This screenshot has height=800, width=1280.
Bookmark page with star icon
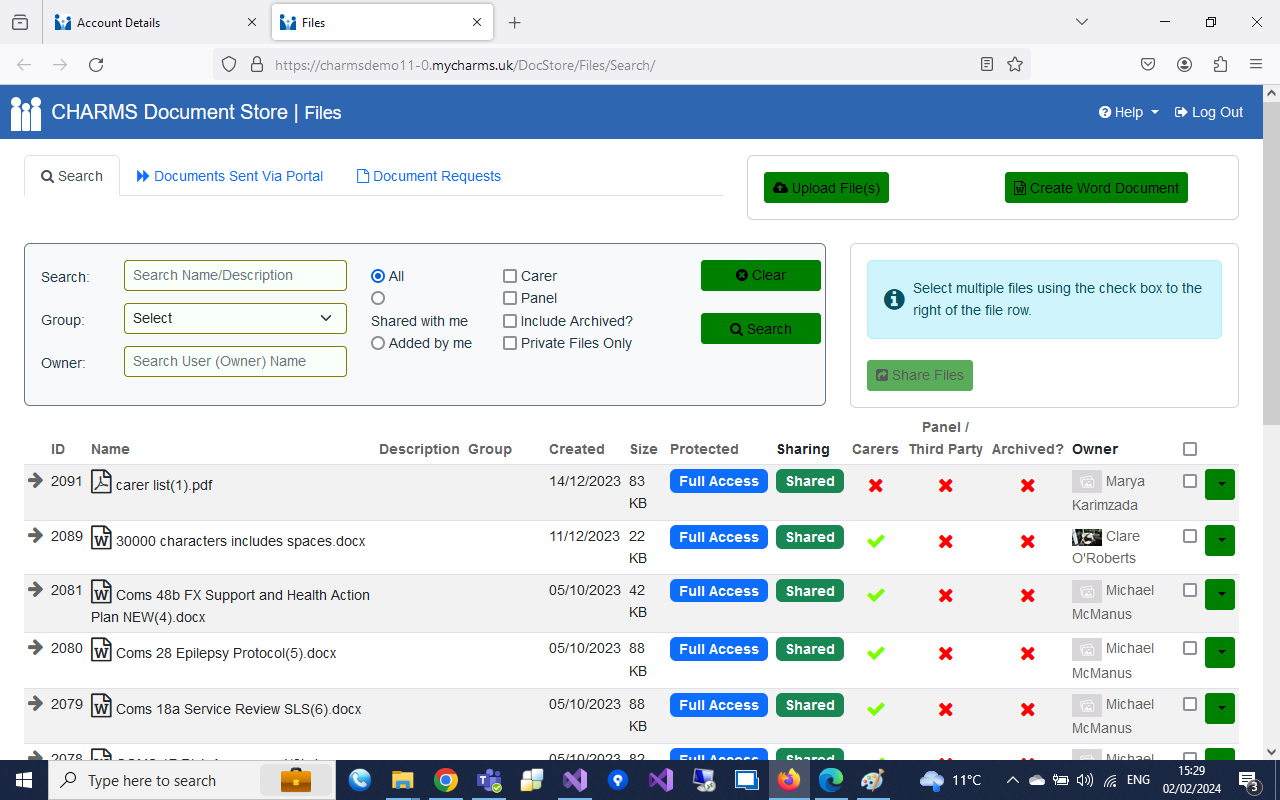coord(1015,65)
